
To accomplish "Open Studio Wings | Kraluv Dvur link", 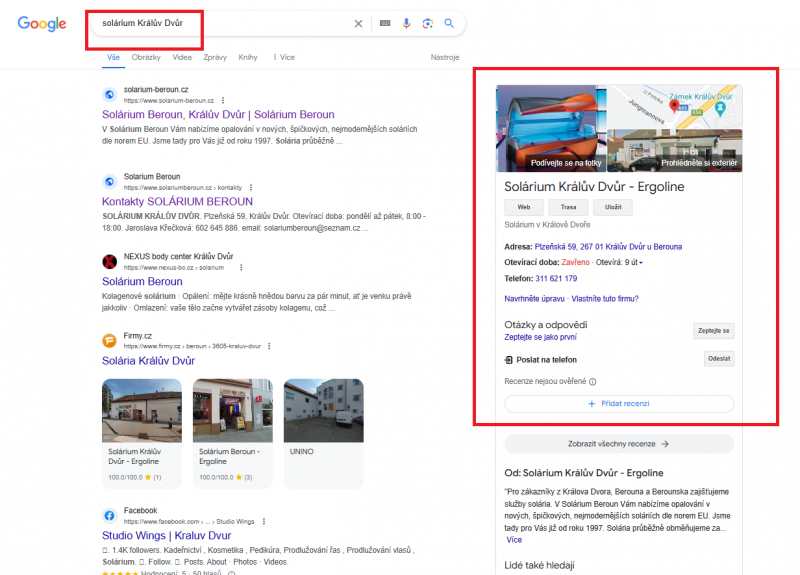I will [x=167, y=536].
